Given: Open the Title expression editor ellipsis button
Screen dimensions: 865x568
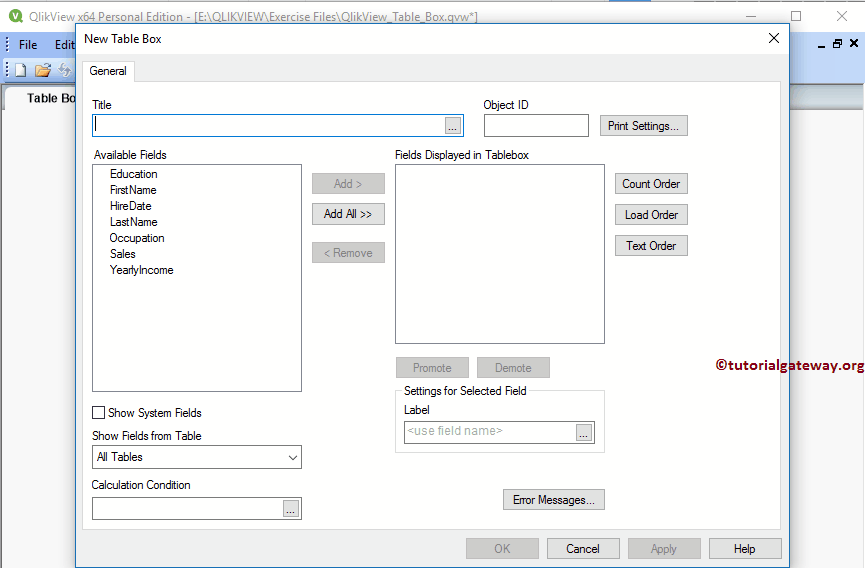Looking at the screenshot, I should (452, 126).
